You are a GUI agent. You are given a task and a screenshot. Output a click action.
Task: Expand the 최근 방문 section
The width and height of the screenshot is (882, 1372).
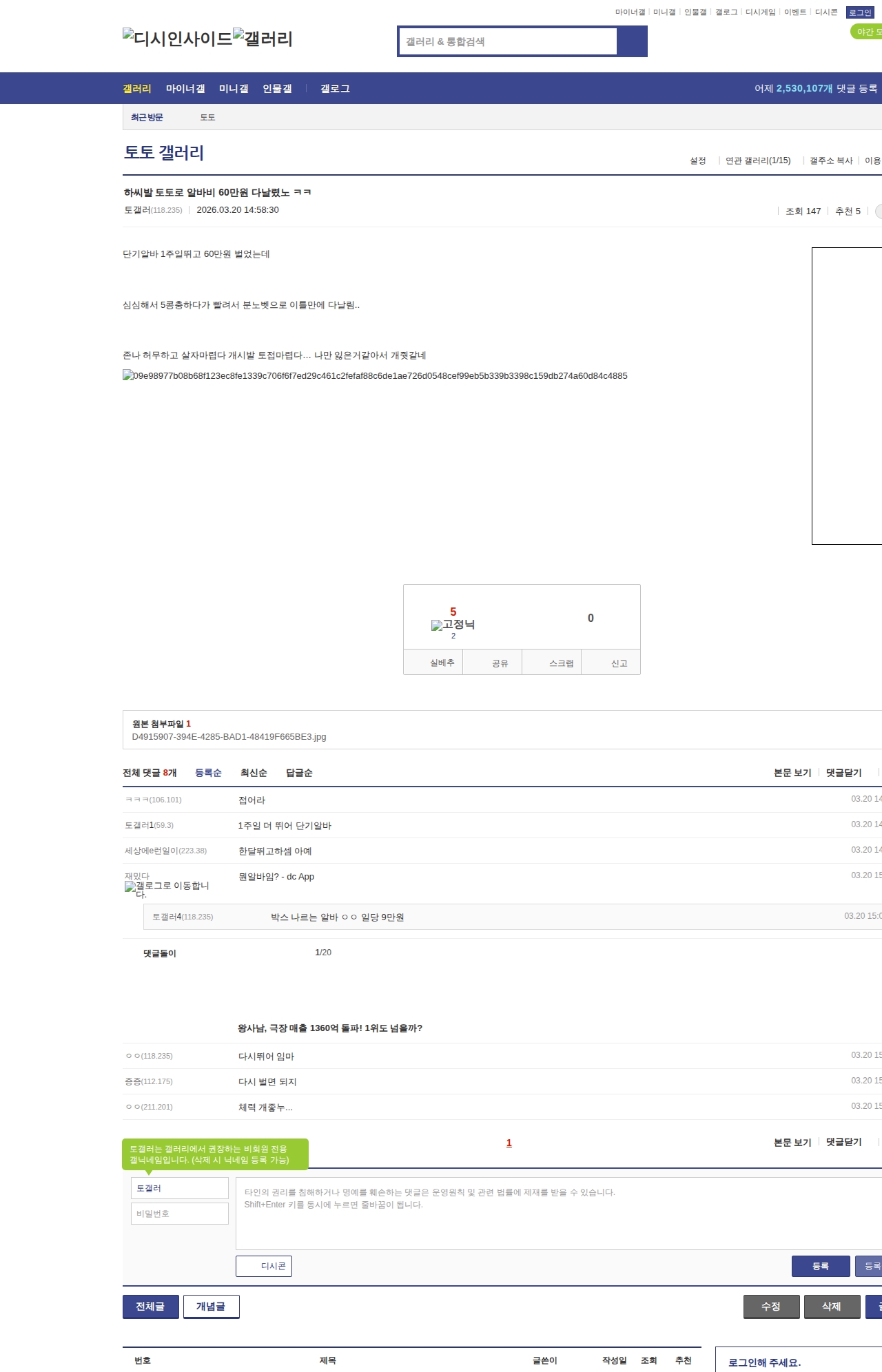[x=147, y=118]
